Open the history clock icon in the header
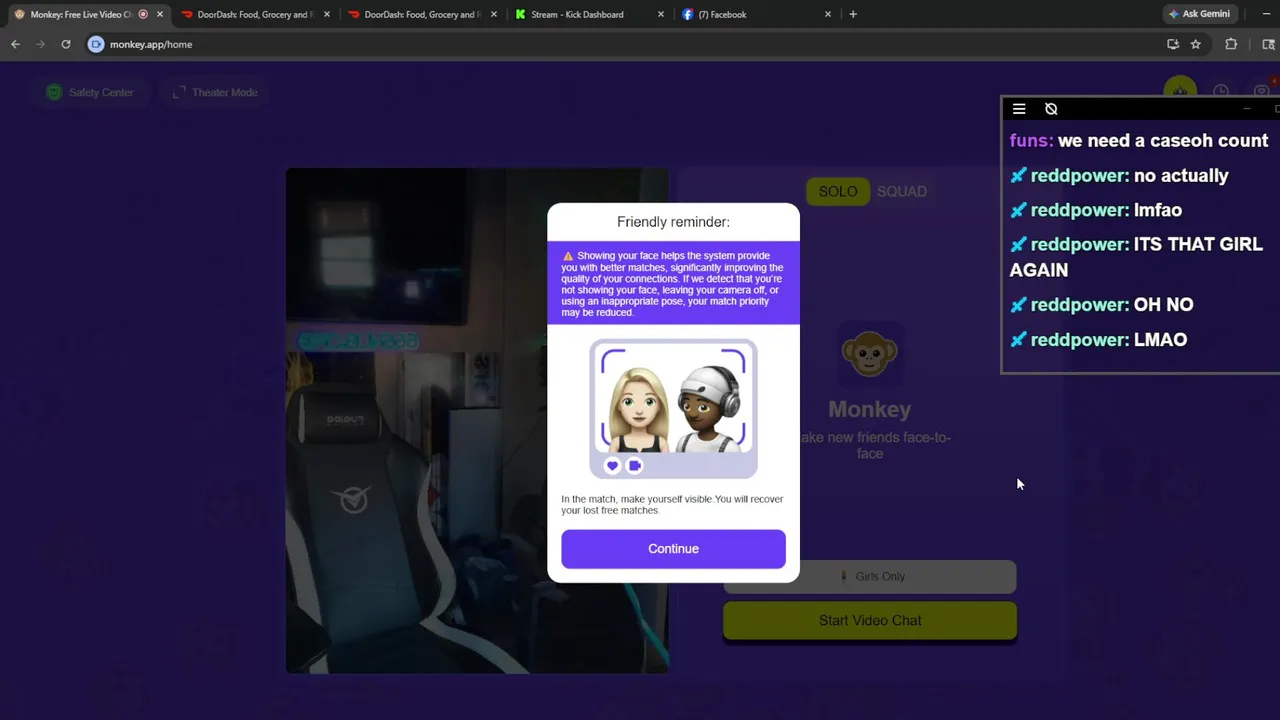This screenshot has width=1280, height=720. pos(1221,92)
